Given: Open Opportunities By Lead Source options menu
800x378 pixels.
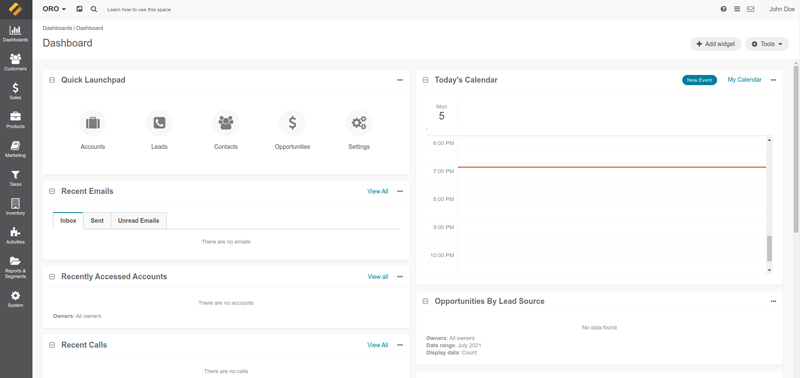Looking at the screenshot, I should click(773, 301).
